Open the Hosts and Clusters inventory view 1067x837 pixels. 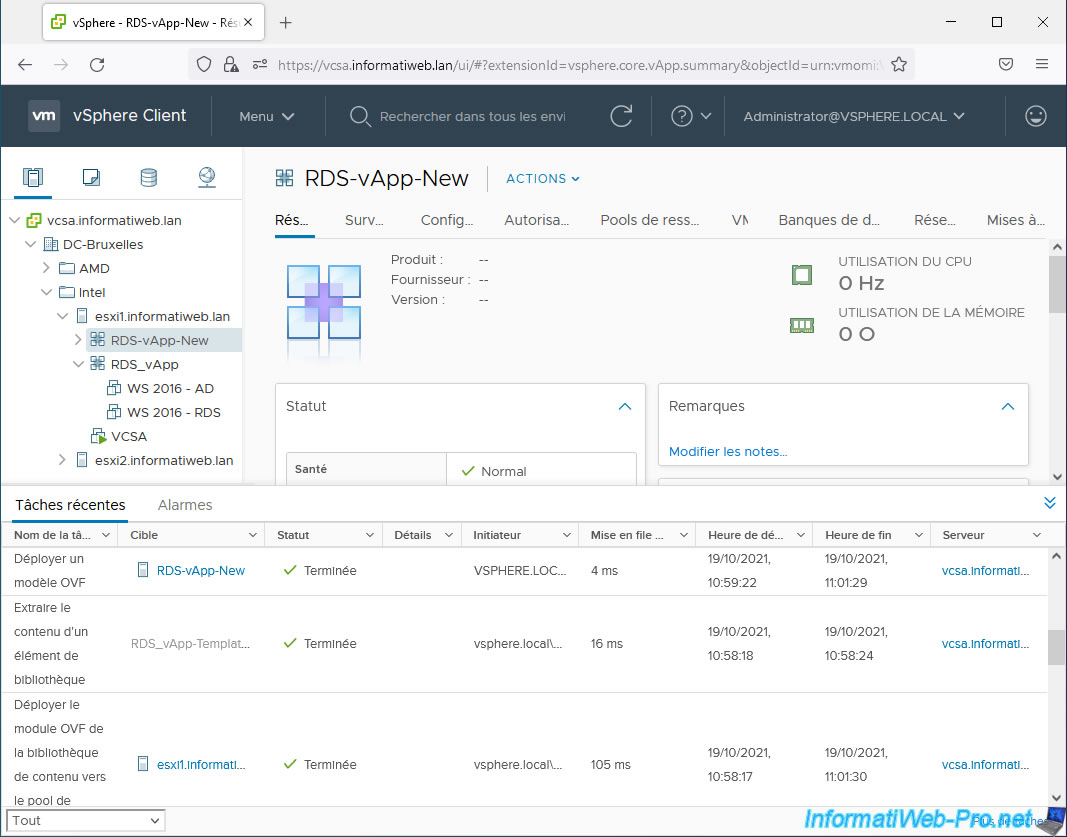tap(33, 178)
